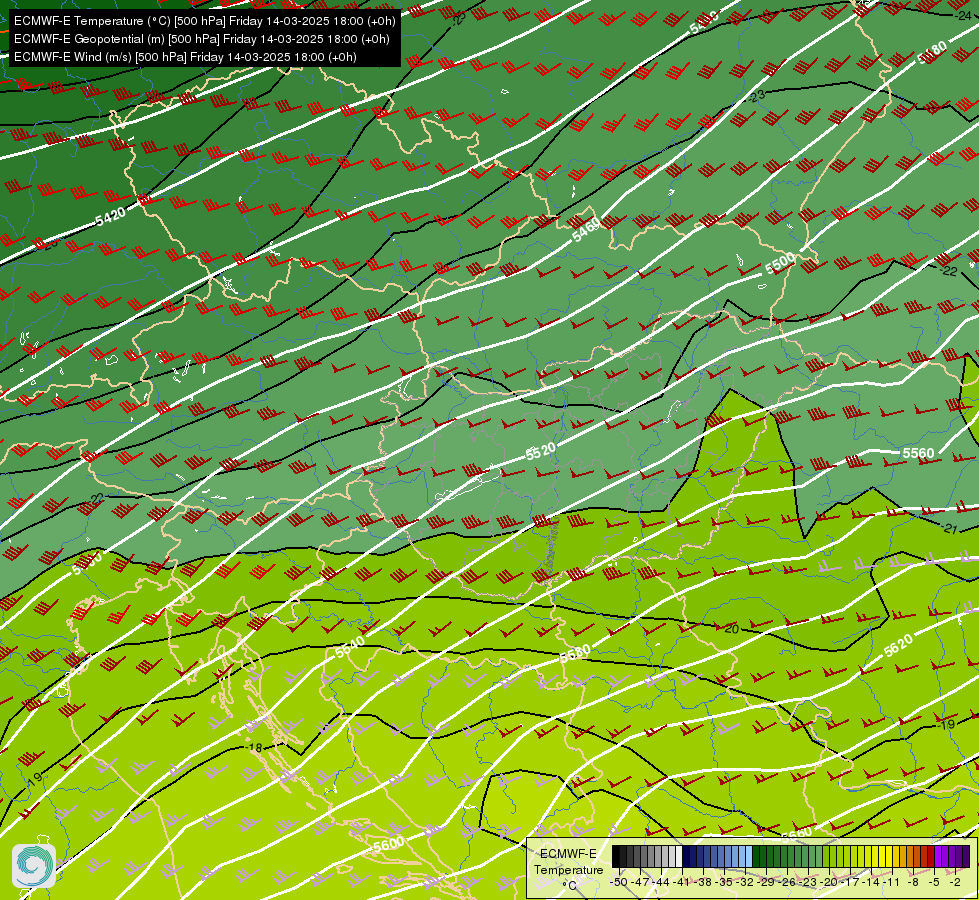
Task: Select the ECMWF-E Wind 500 hPa layer title
Action: tap(185, 57)
